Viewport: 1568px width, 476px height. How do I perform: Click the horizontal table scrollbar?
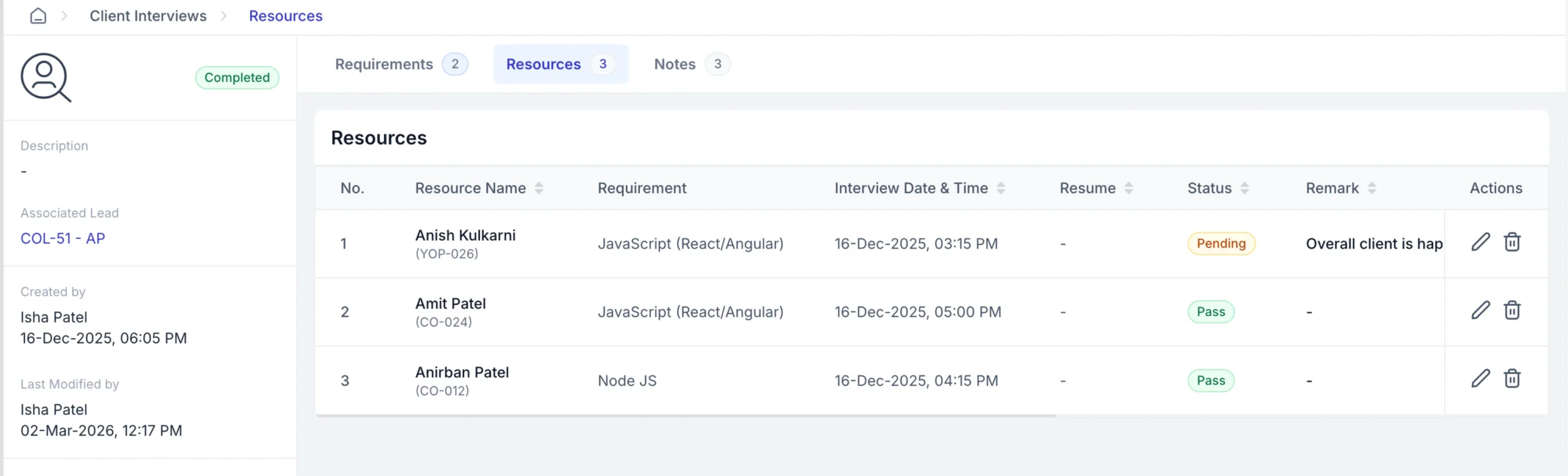pos(686,416)
